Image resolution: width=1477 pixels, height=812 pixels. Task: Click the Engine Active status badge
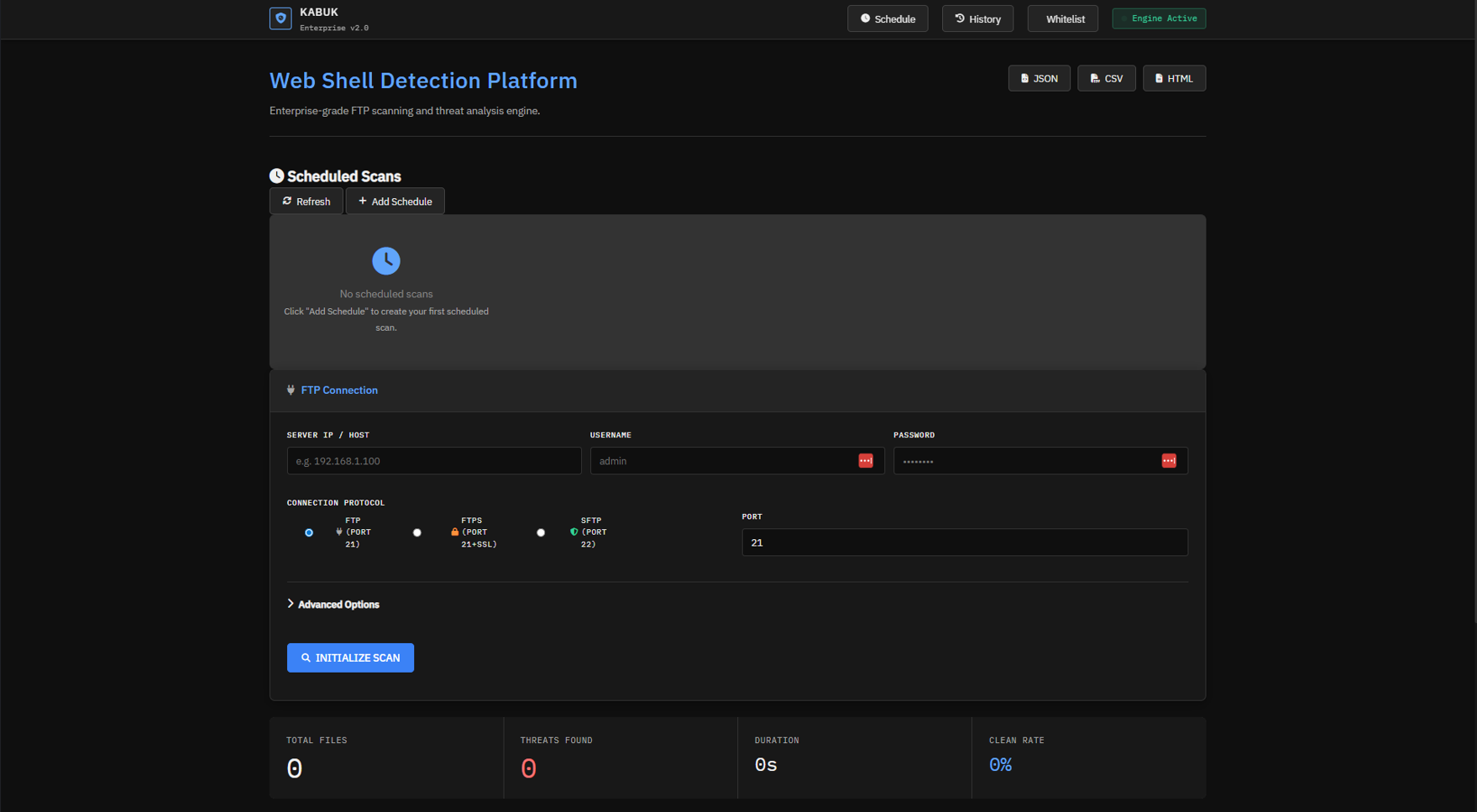tap(1159, 18)
